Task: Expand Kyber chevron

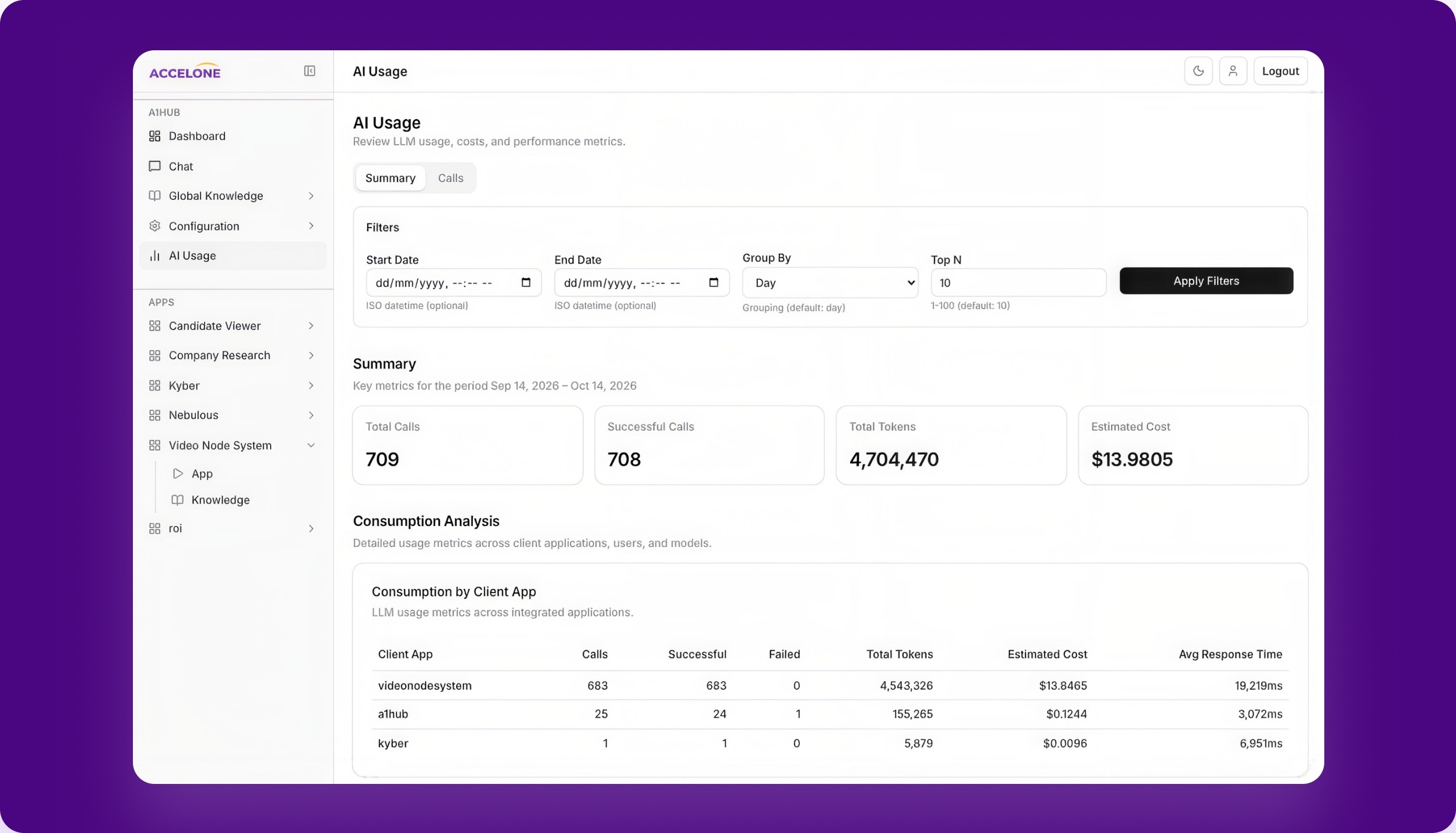Action: coord(311,385)
